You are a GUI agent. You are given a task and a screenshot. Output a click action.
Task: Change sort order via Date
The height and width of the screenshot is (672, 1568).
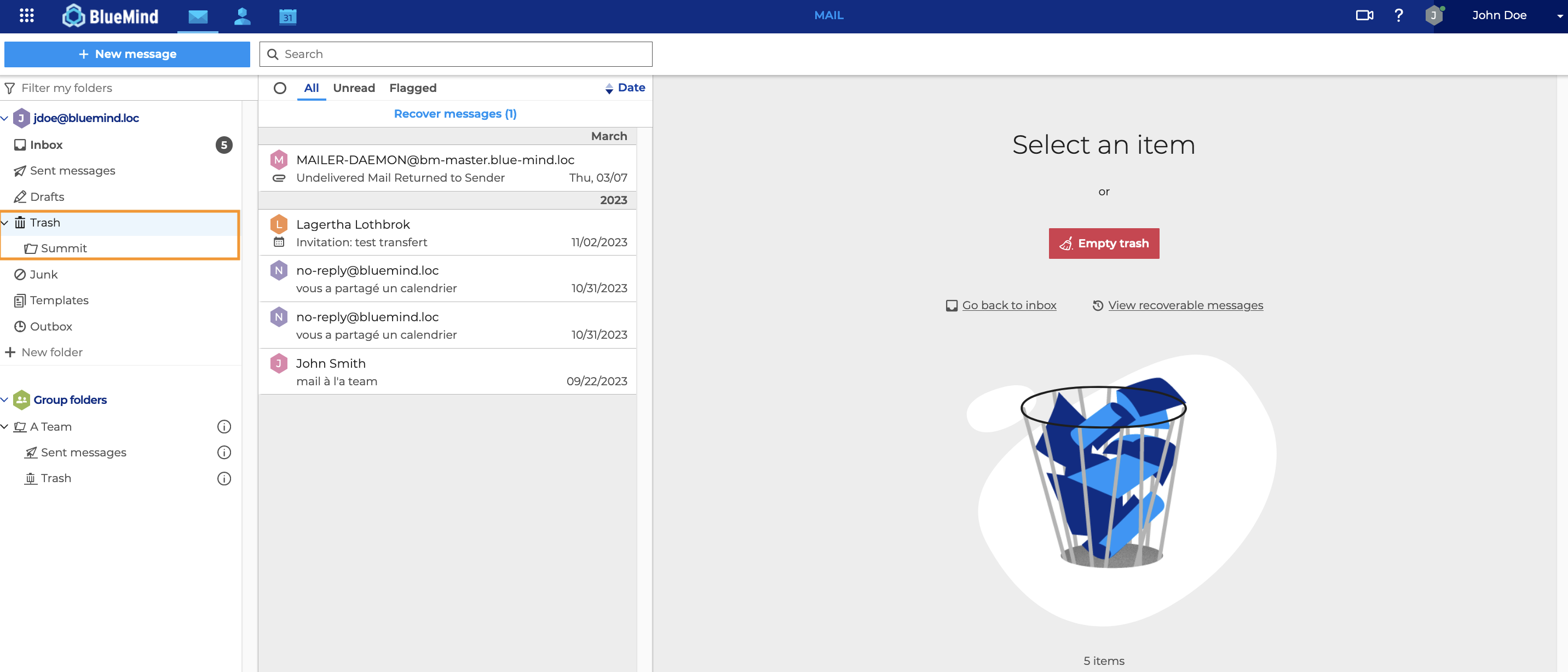click(625, 88)
